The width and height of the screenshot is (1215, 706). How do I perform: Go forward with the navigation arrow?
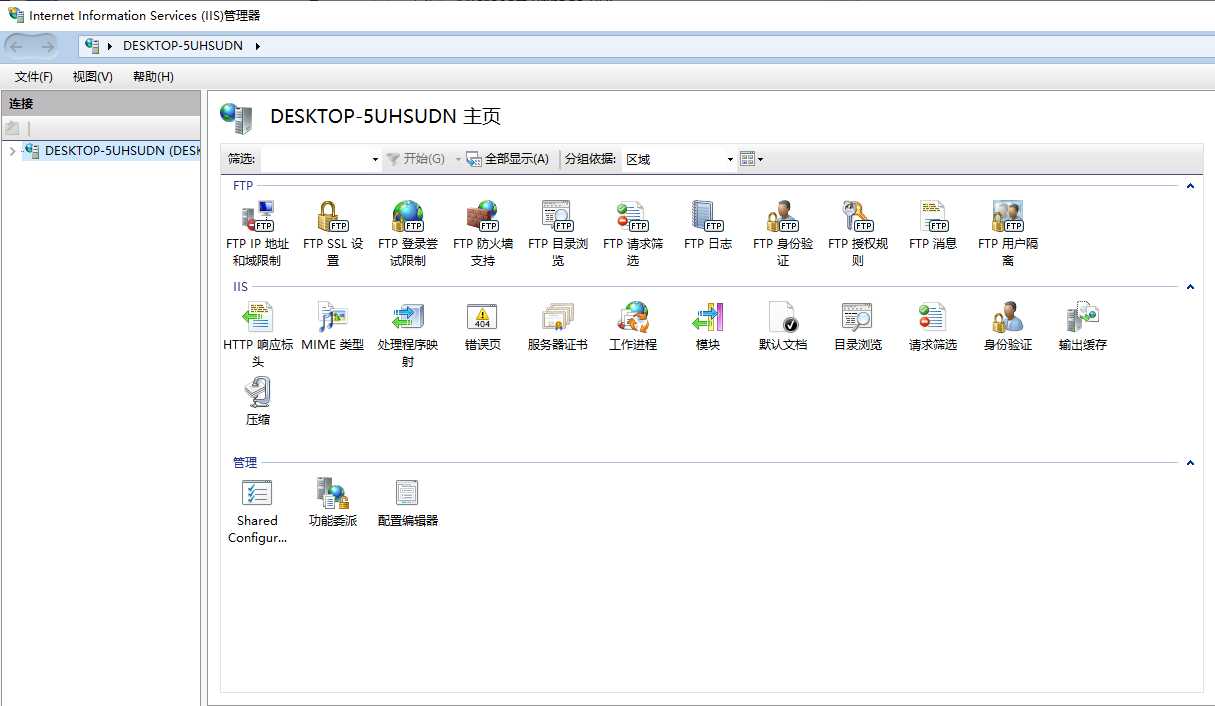click(x=46, y=46)
